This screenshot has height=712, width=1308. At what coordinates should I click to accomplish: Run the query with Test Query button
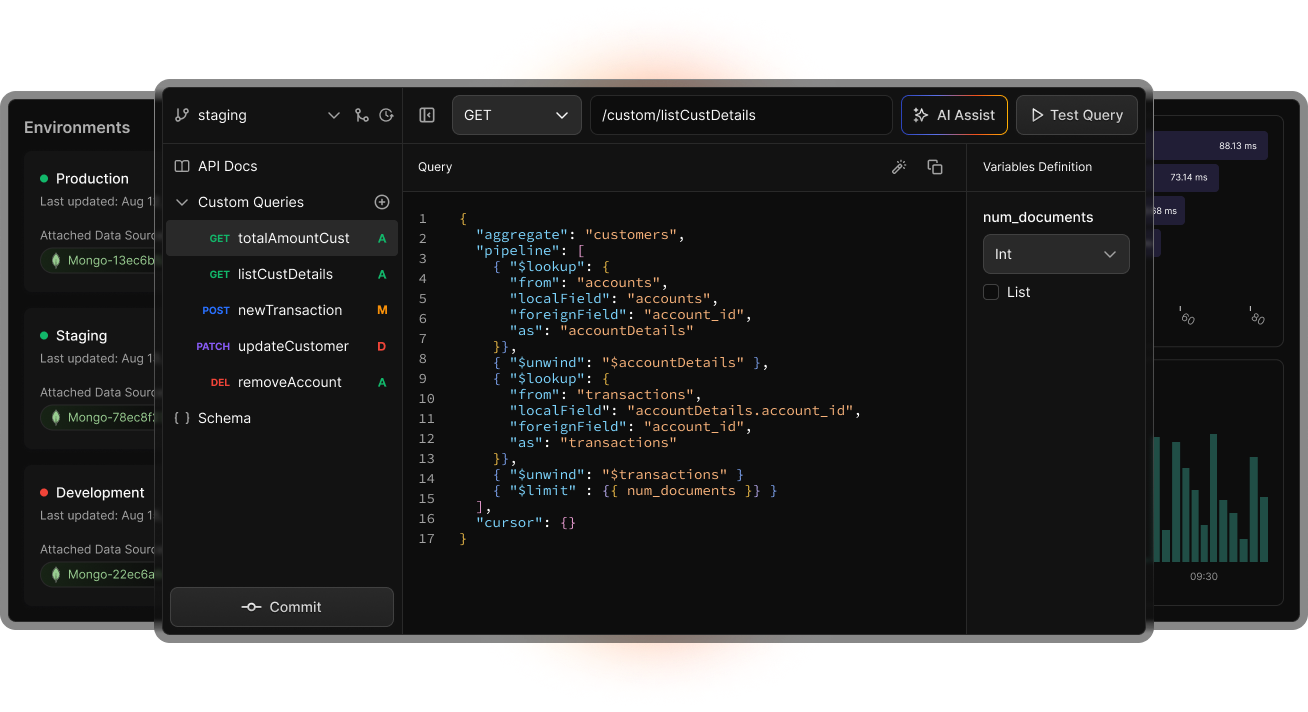[1076, 115]
